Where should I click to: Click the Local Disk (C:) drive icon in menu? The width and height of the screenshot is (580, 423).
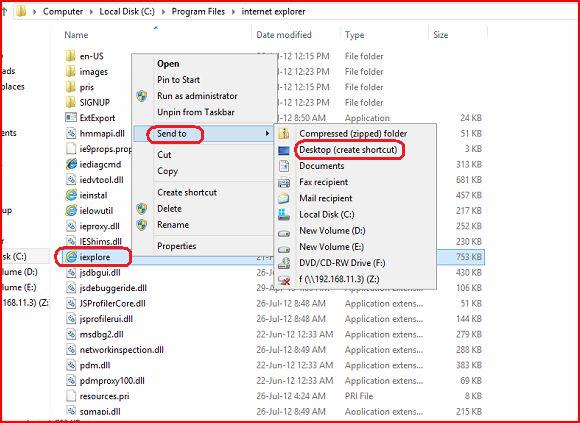pyautogui.click(x=284, y=214)
